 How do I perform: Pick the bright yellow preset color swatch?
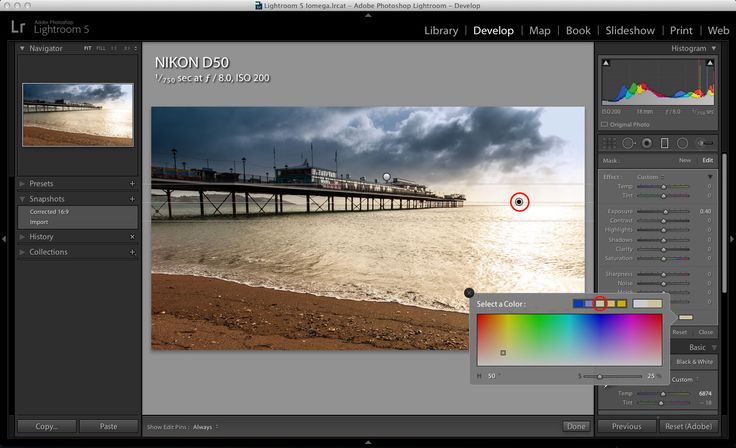[x=621, y=304]
